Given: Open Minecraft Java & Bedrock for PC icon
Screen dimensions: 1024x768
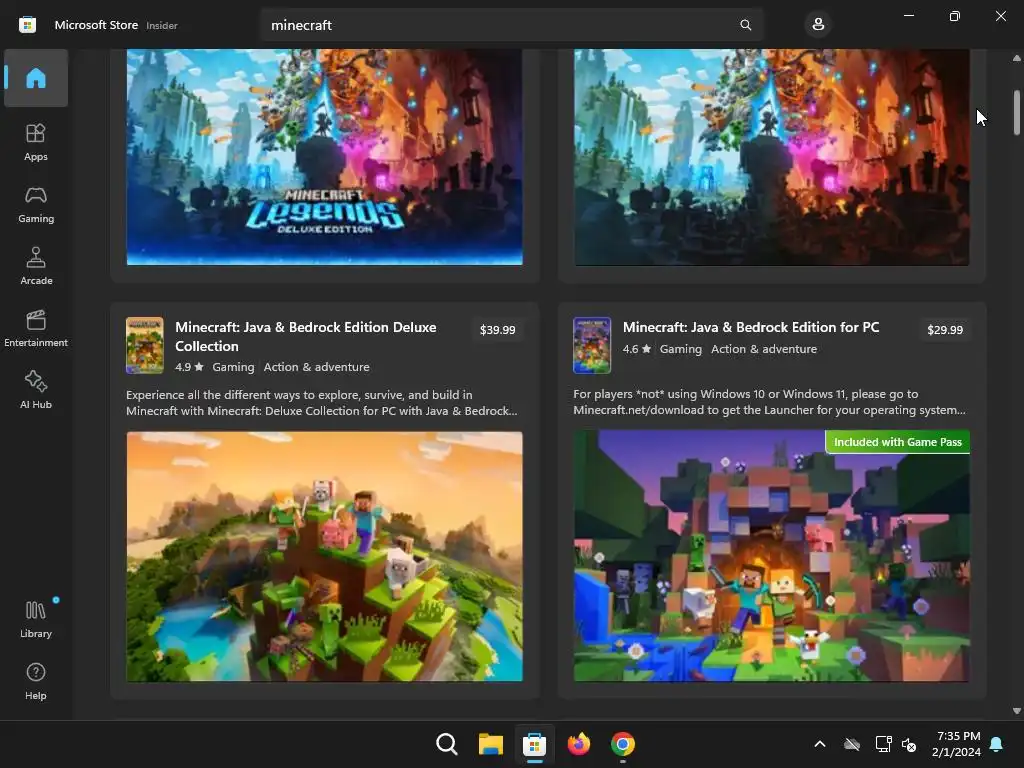Looking at the screenshot, I should (592, 345).
